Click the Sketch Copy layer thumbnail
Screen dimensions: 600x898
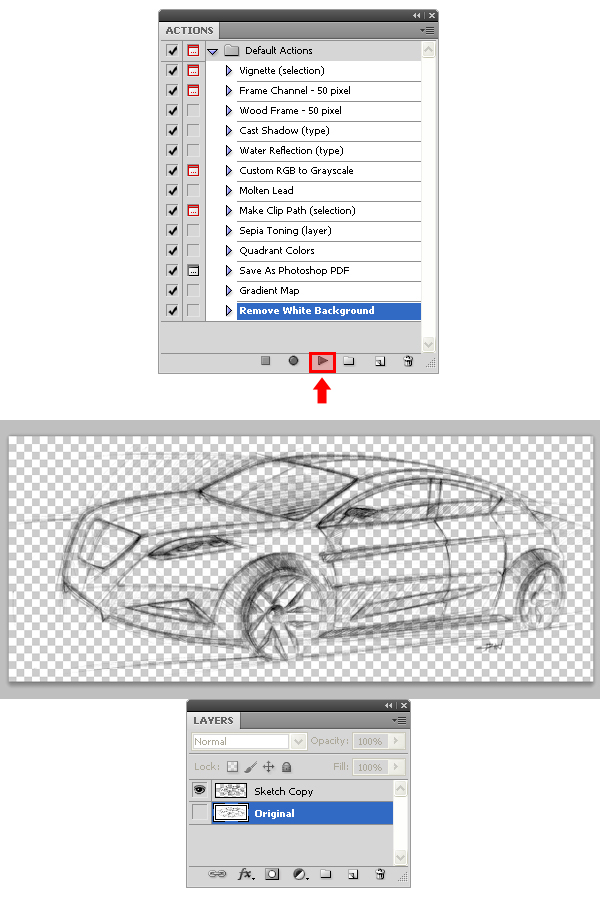[231, 791]
